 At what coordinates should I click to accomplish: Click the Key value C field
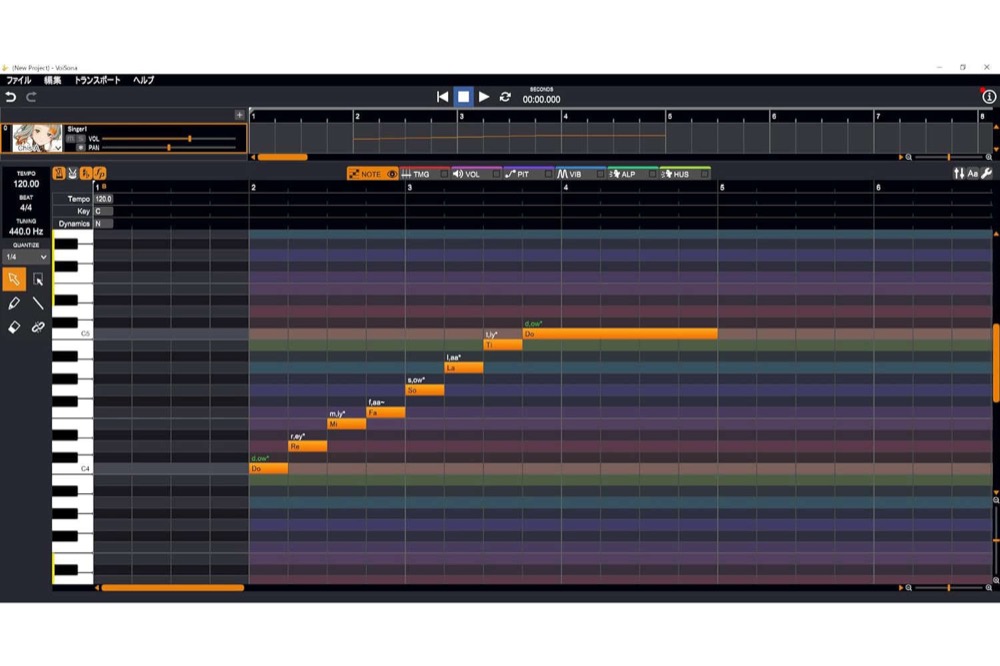[x=103, y=211]
